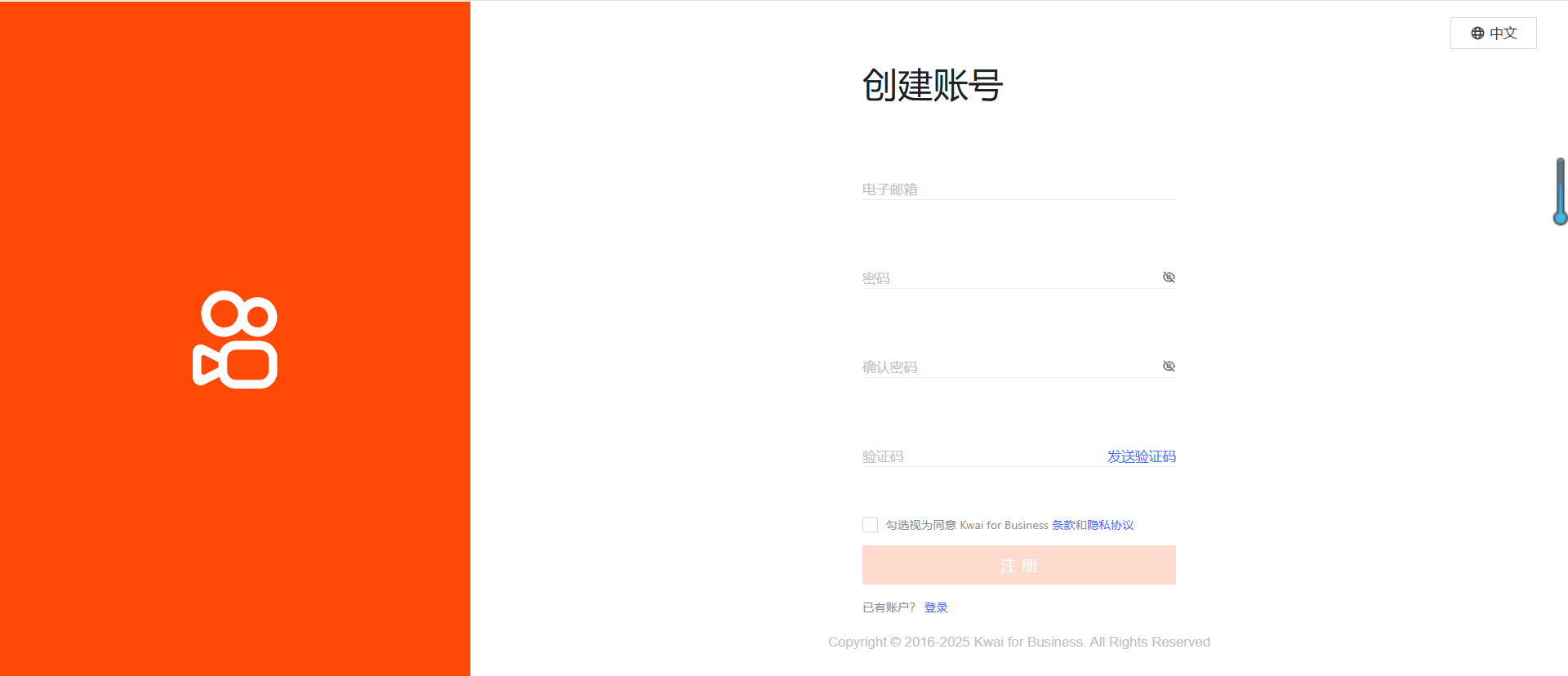Go to the 登录 login link
Viewport: 1568px width, 676px height.
pyautogui.click(x=936, y=607)
